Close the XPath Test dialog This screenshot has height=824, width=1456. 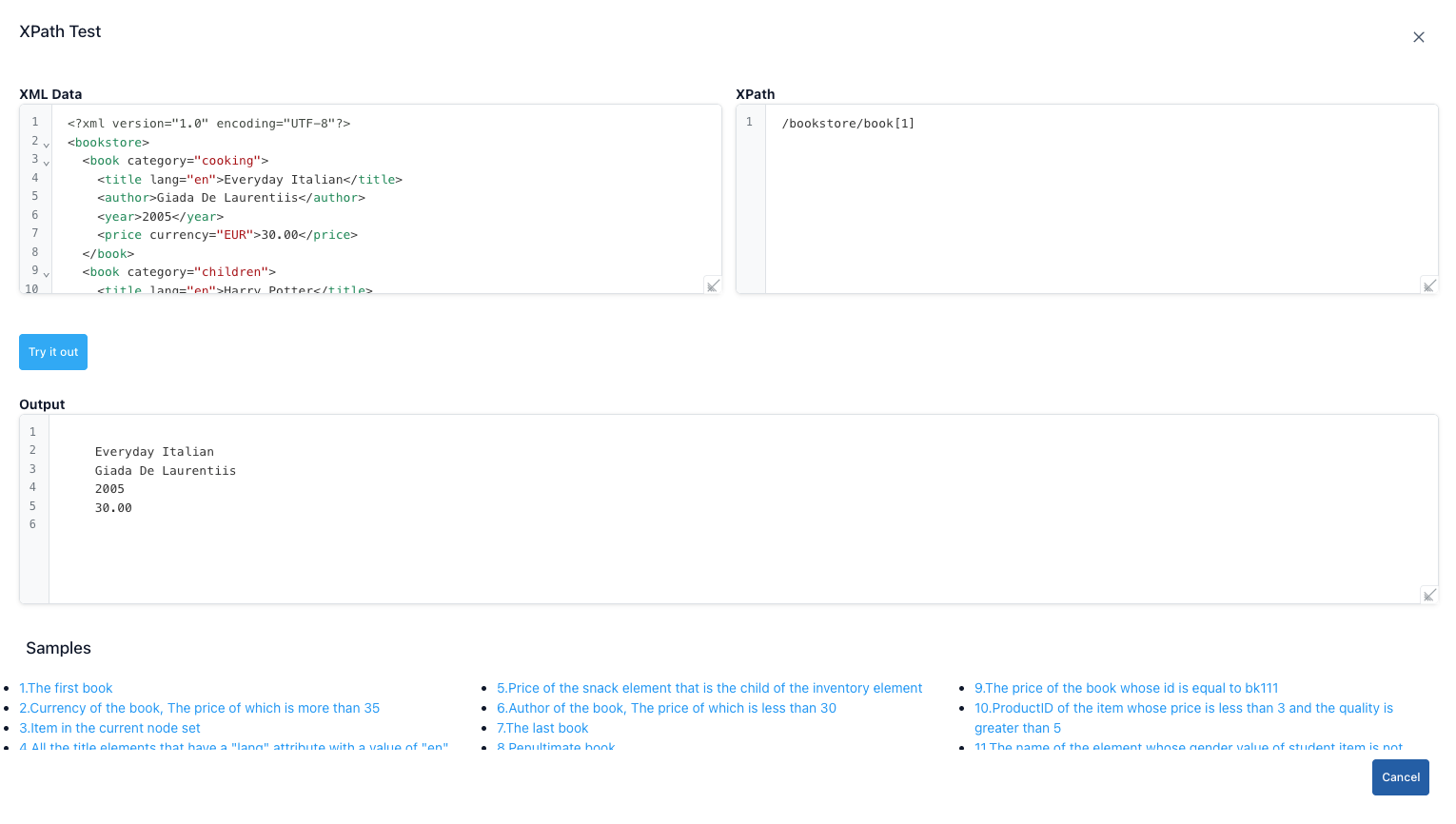pyautogui.click(x=1418, y=37)
